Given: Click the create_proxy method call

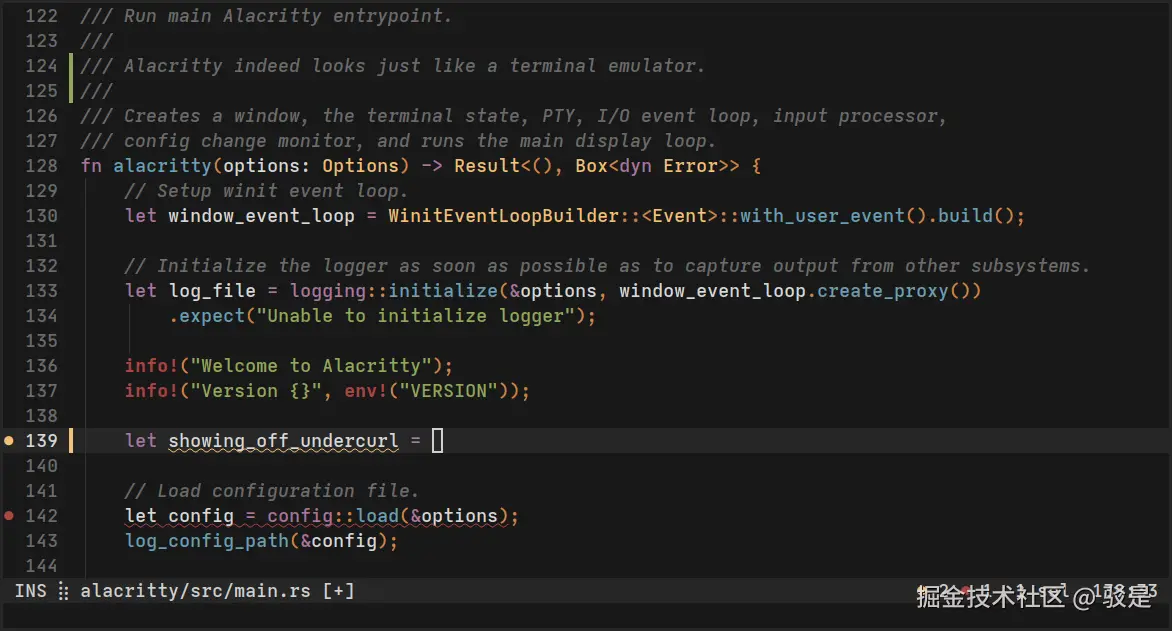Looking at the screenshot, I should [x=882, y=291].
